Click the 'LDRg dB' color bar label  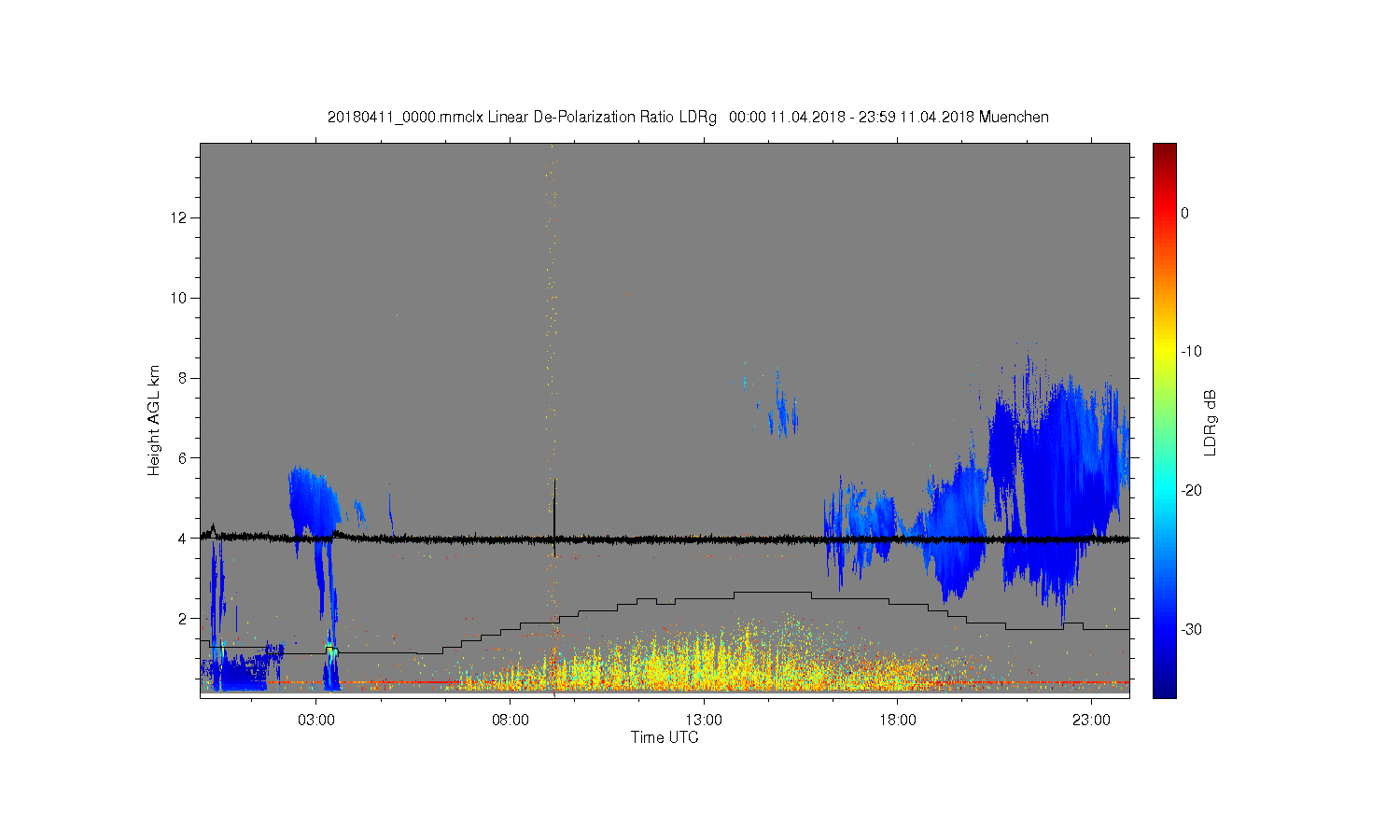(1211, 422)
